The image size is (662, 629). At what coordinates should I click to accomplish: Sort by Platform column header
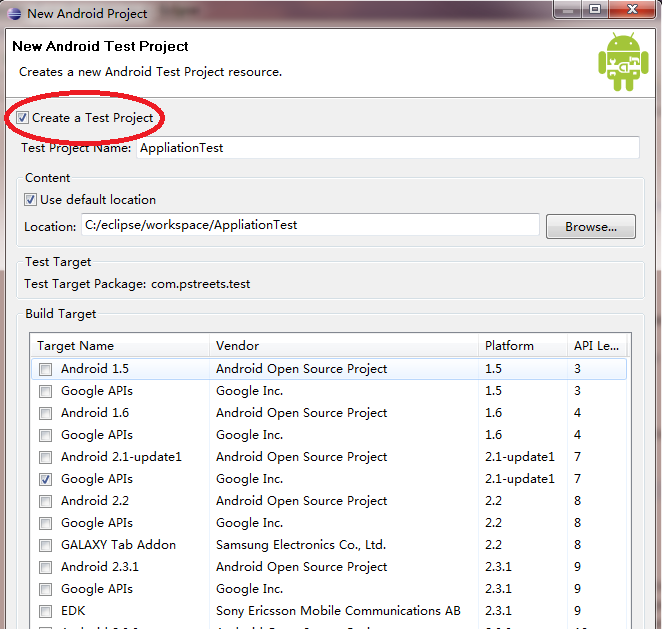point(523,346)
